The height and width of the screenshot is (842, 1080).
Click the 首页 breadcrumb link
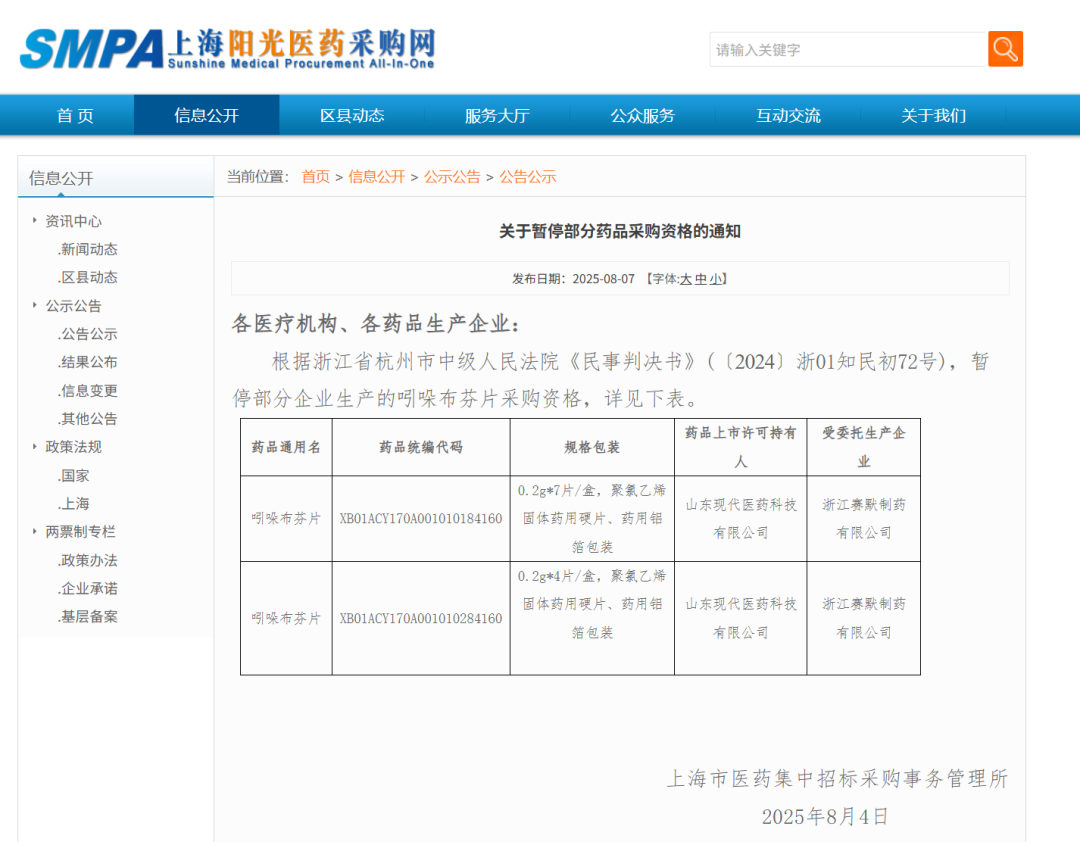[x=315, y=177]
